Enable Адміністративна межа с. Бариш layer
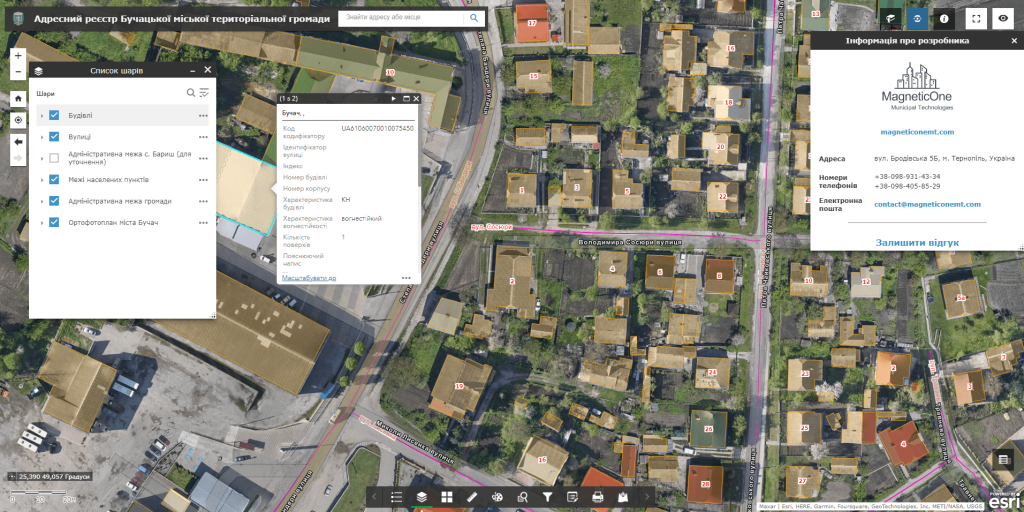This screenshot has width=1024, height=512. tap(55, 158)
